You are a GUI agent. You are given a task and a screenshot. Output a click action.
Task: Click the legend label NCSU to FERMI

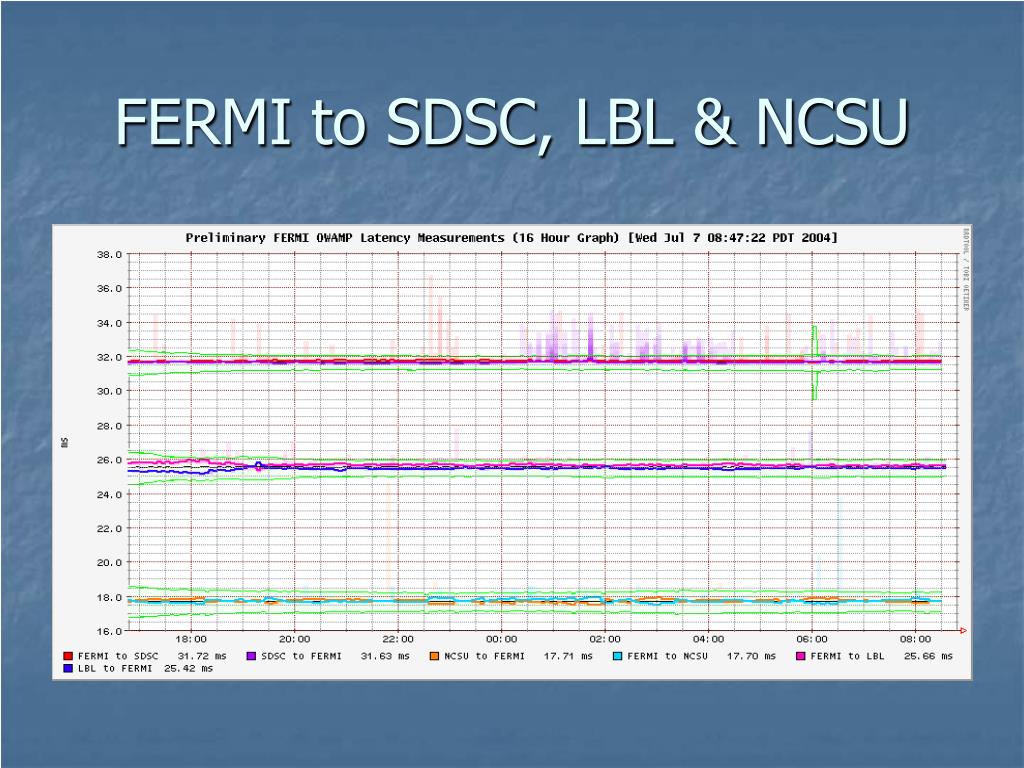coord(485,656)
